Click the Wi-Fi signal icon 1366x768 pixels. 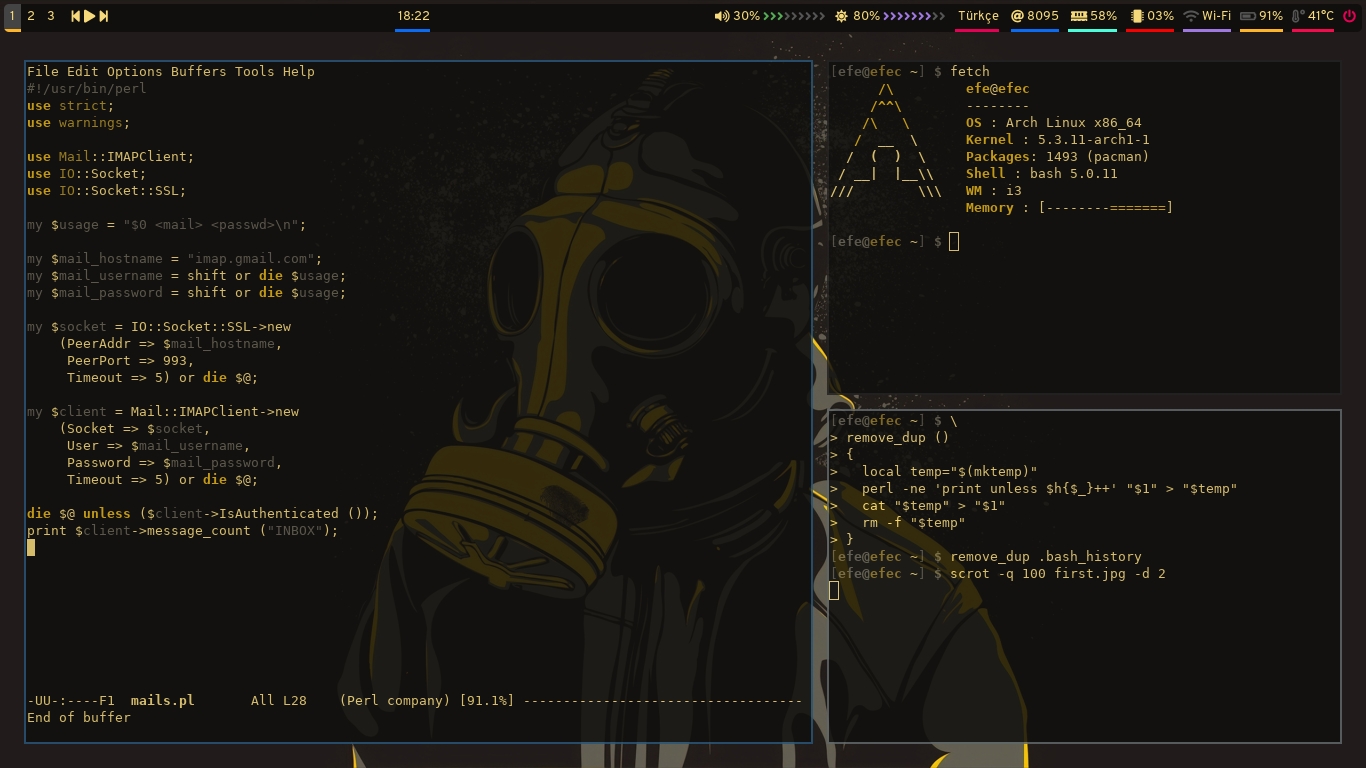[x=1190, y=16]
